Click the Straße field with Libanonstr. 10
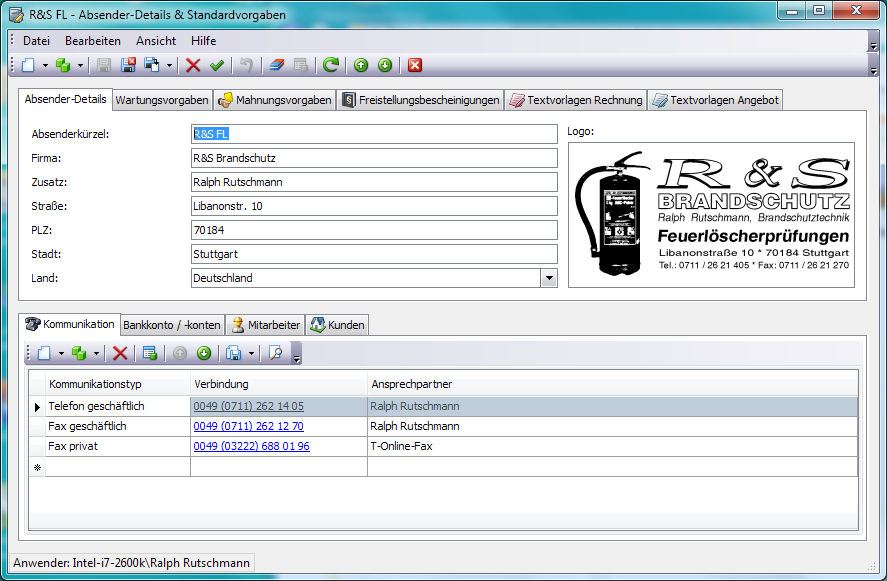887x581 pixels. pos(374,206)
